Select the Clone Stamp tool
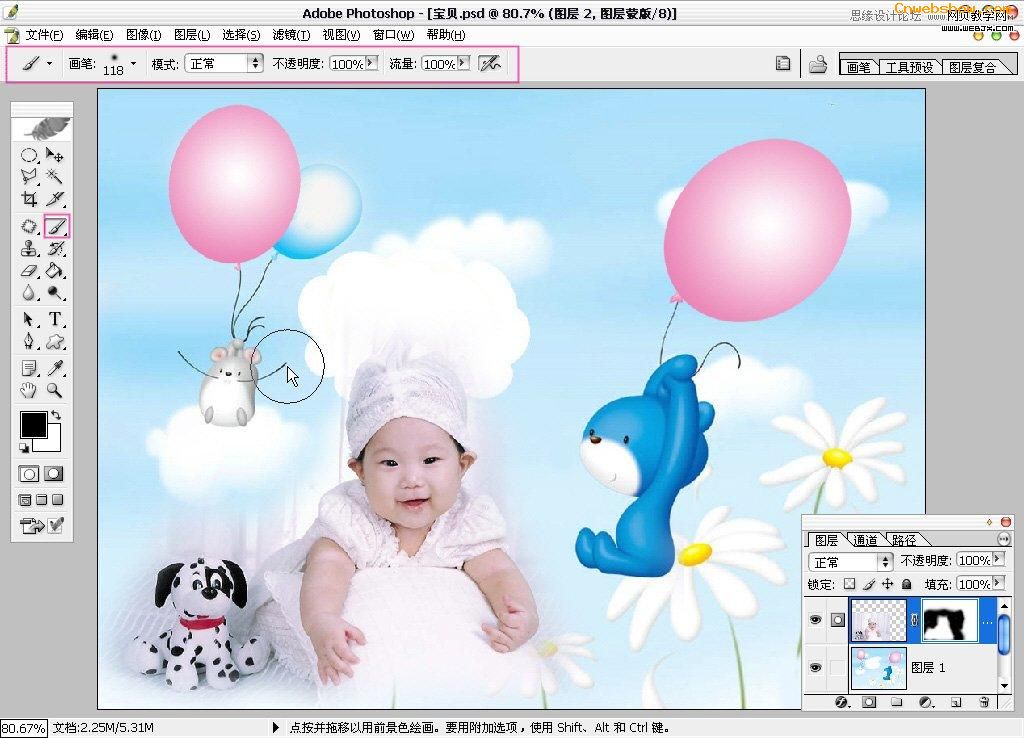1024x738 pixels. pos(29,249)
